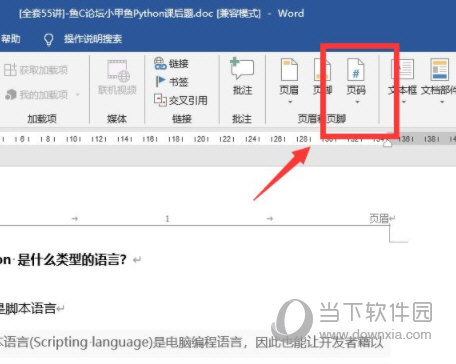Insert a 文本框 text box
The image size is (456, 364).
402,76
